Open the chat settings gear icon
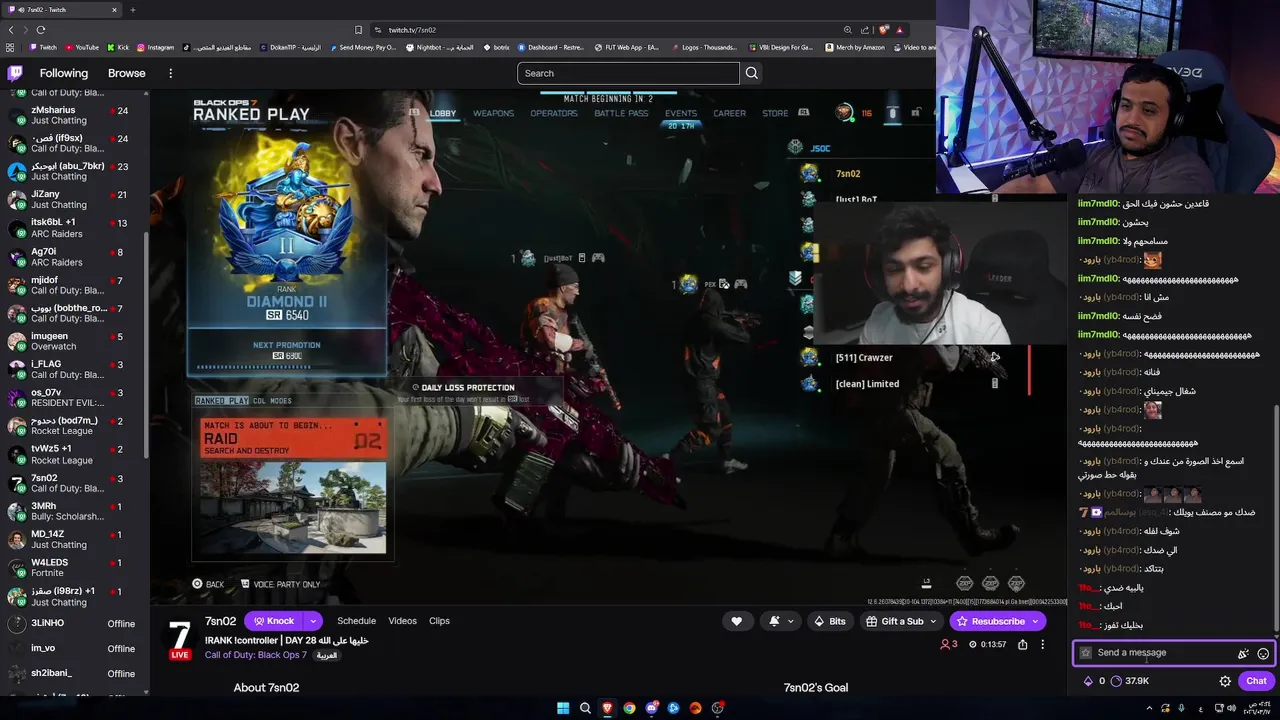The height and width of the screenshot is (720, 1280). coord(1225,681)
